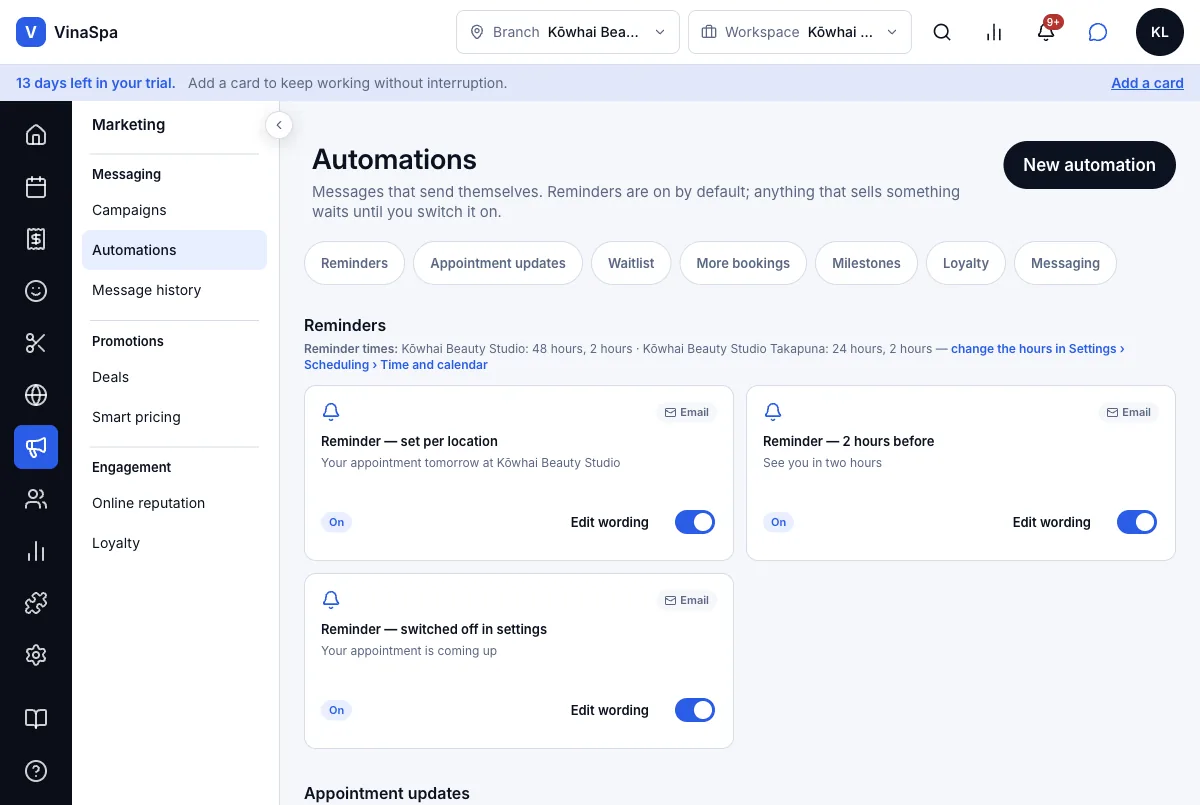Open the KL user avatar
Image resolution: width=1200 pixels, height=805 pixels.
pos(1160,32)
